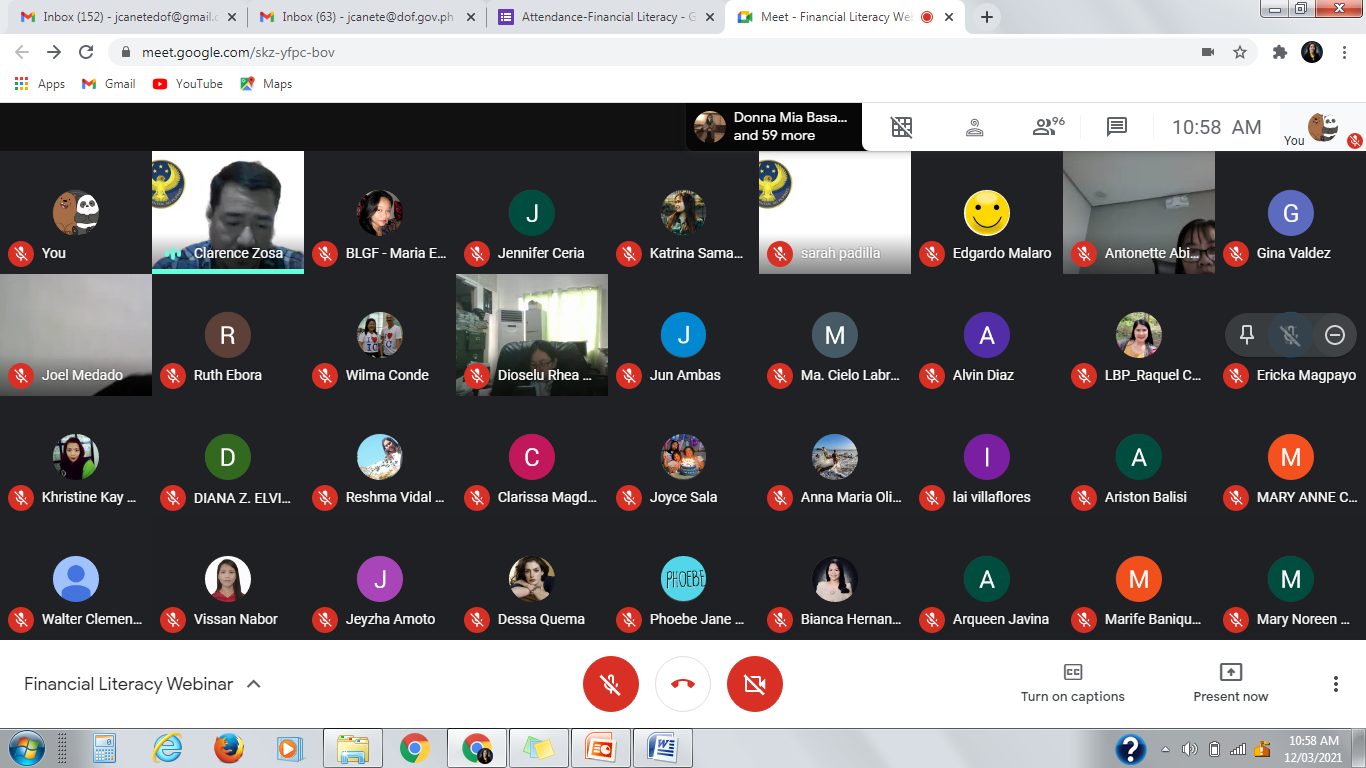Open the host controls icon
Image resolution: width=1366 pixels, height=768 pixels.
[975, 127]
